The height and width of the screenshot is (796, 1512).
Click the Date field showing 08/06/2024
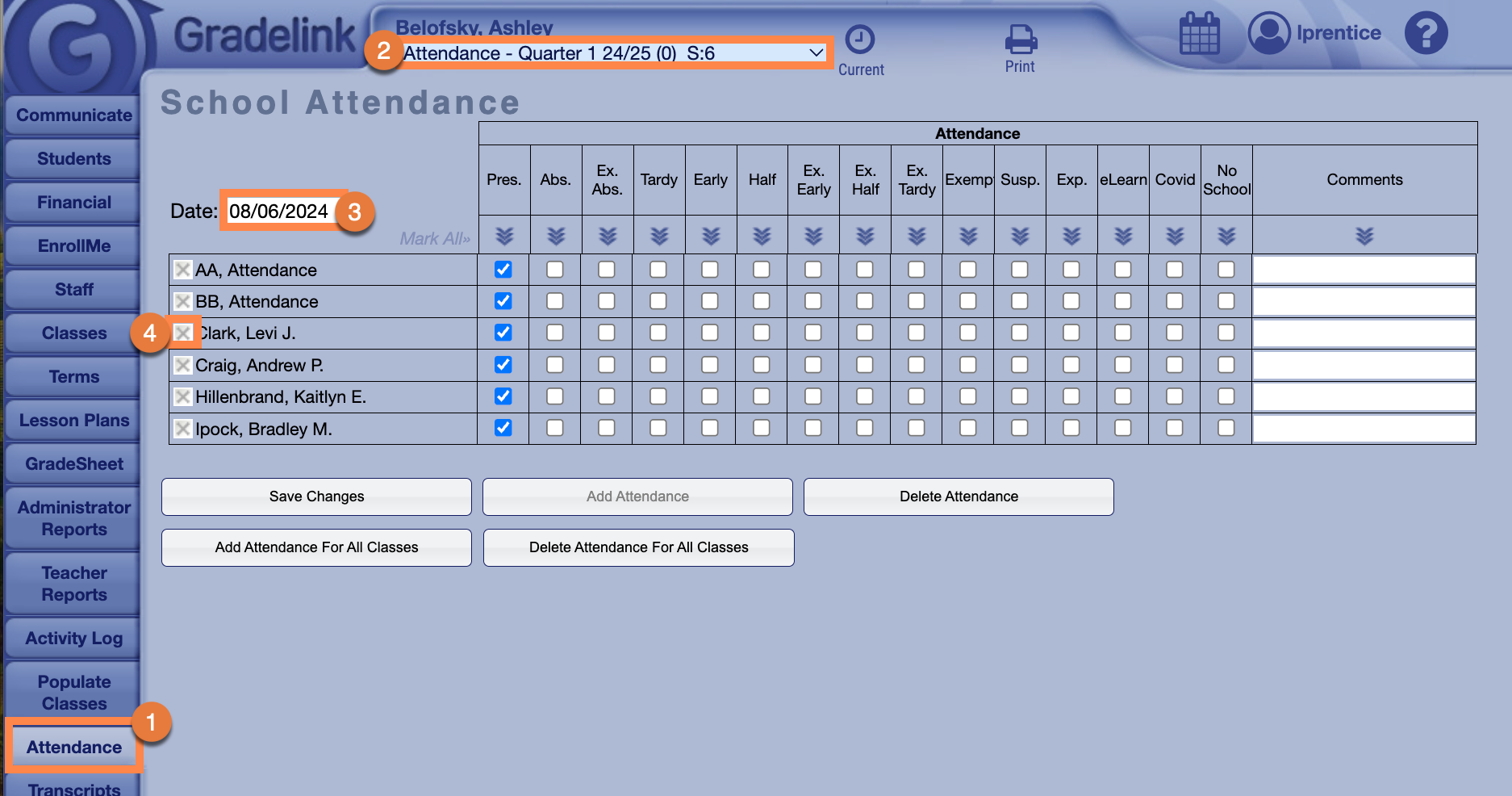click(x=282, y=212)
